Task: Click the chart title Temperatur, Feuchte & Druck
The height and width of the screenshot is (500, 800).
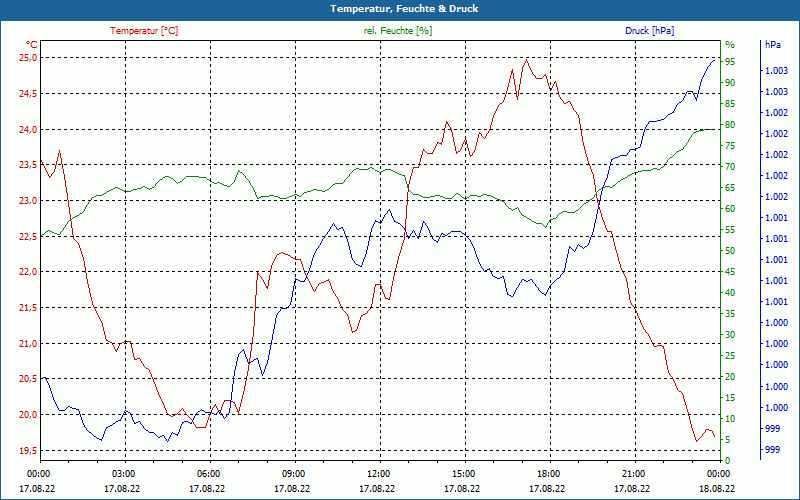Action: tap(404, 9)
